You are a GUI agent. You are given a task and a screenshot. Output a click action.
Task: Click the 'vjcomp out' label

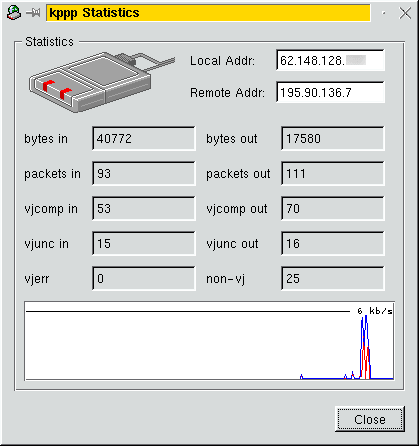tap(237, 209)
